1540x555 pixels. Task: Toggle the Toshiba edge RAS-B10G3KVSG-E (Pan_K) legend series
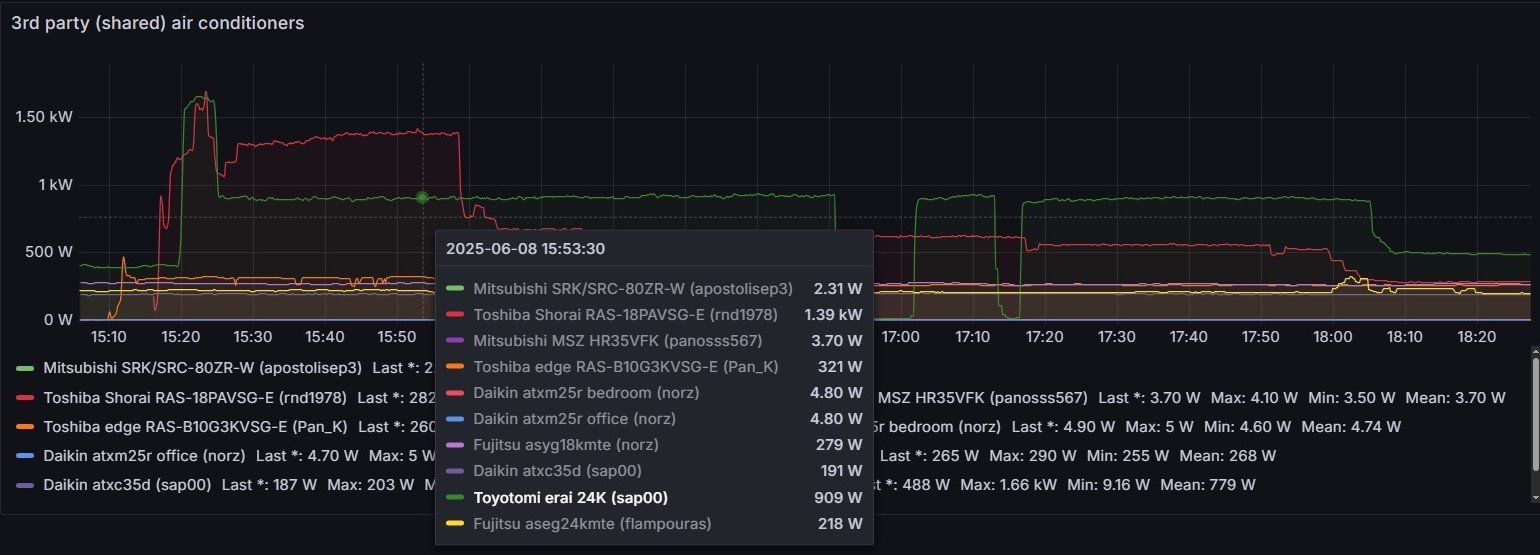[195, 426]
